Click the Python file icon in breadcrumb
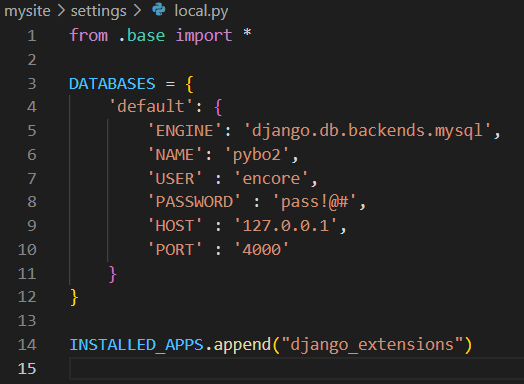524x384 pixels. click(x=159, y=9)
